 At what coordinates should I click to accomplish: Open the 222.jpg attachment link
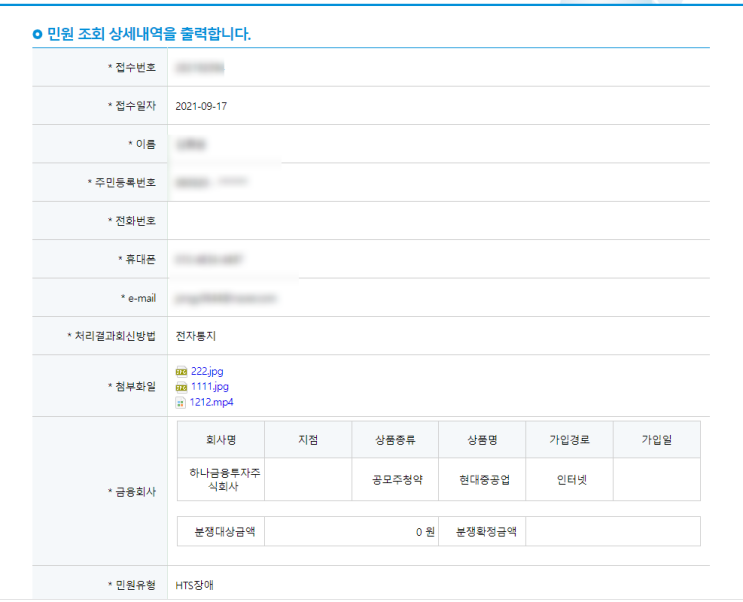pos(207,371)
